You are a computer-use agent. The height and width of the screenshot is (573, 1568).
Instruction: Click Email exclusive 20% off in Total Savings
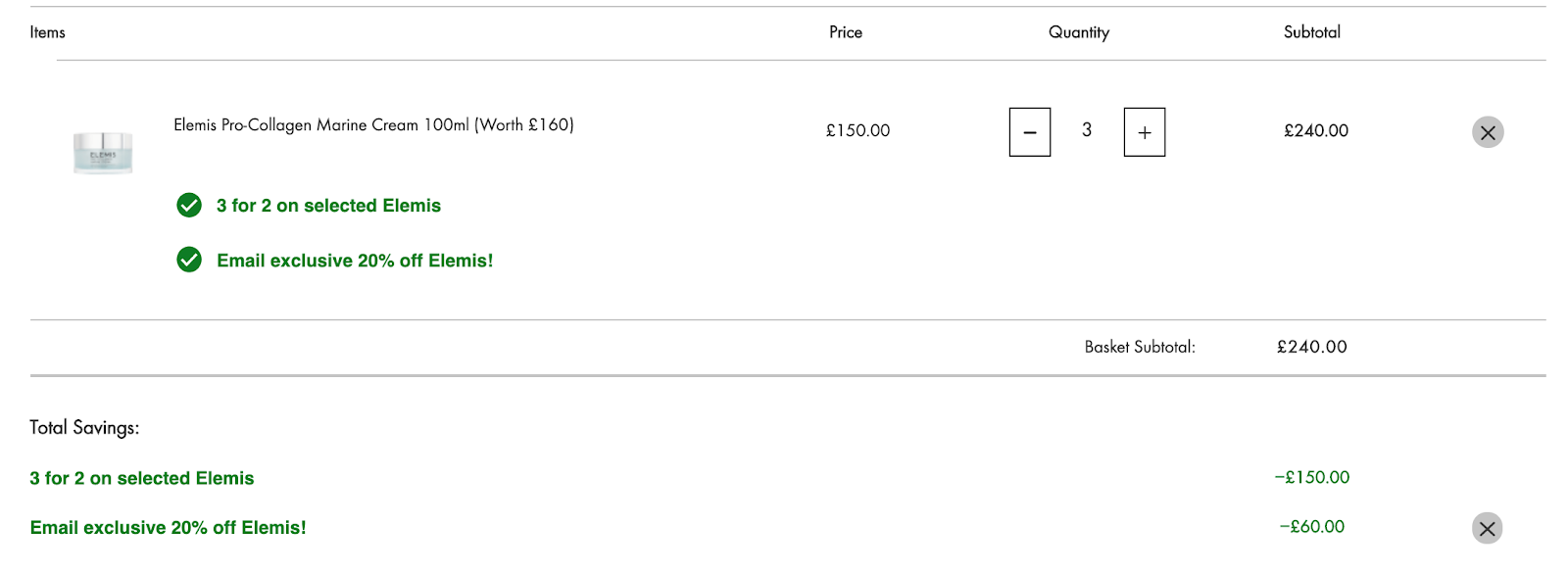click(x=168, y=527)
